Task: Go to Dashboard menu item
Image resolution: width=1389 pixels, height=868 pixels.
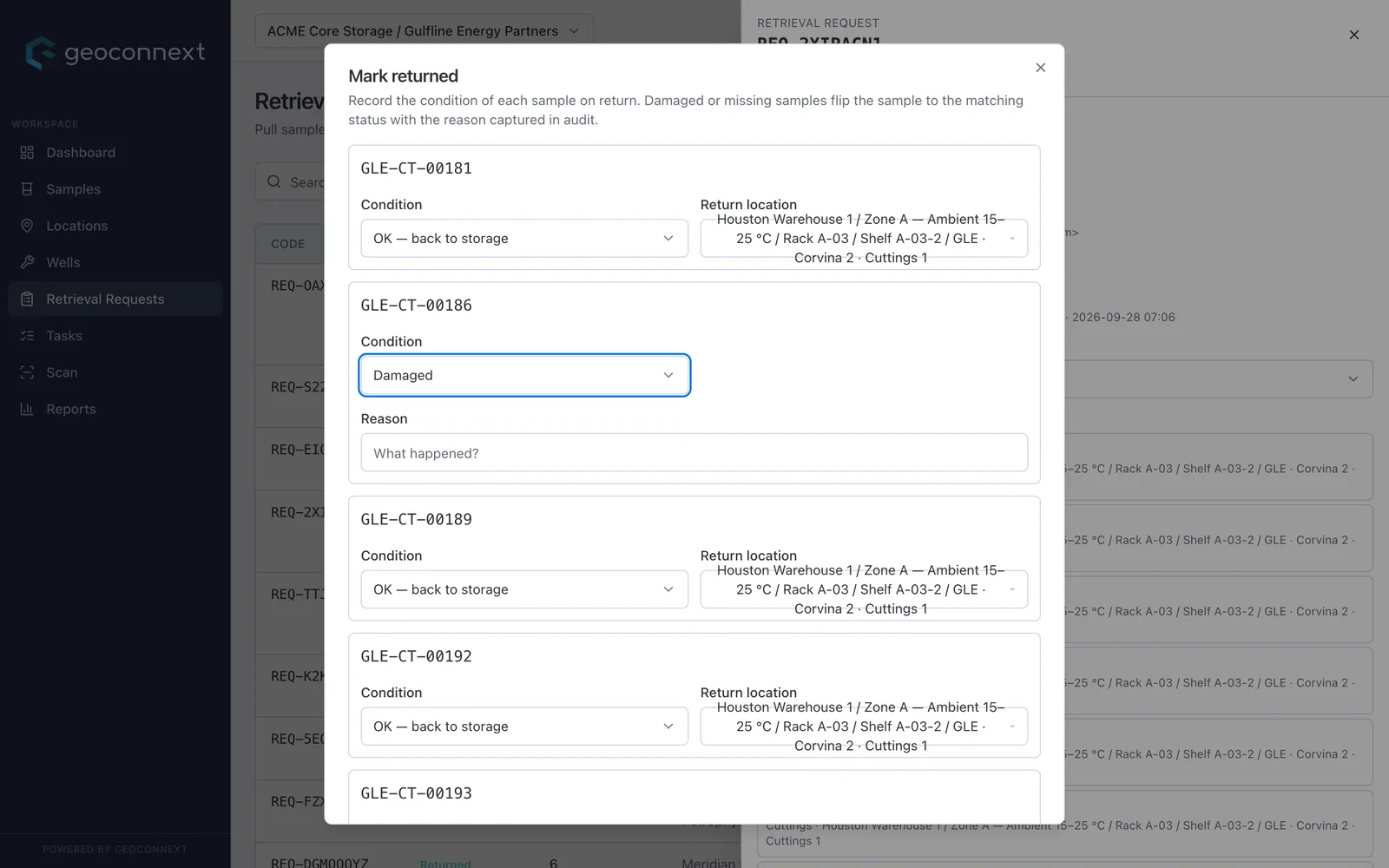Action: coord(115,153)
